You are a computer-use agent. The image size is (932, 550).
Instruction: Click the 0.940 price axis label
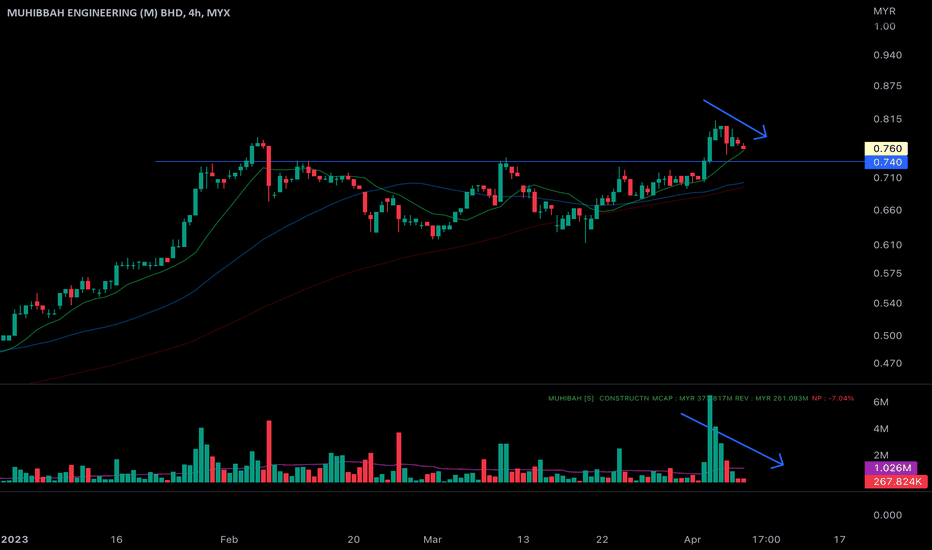887,55
